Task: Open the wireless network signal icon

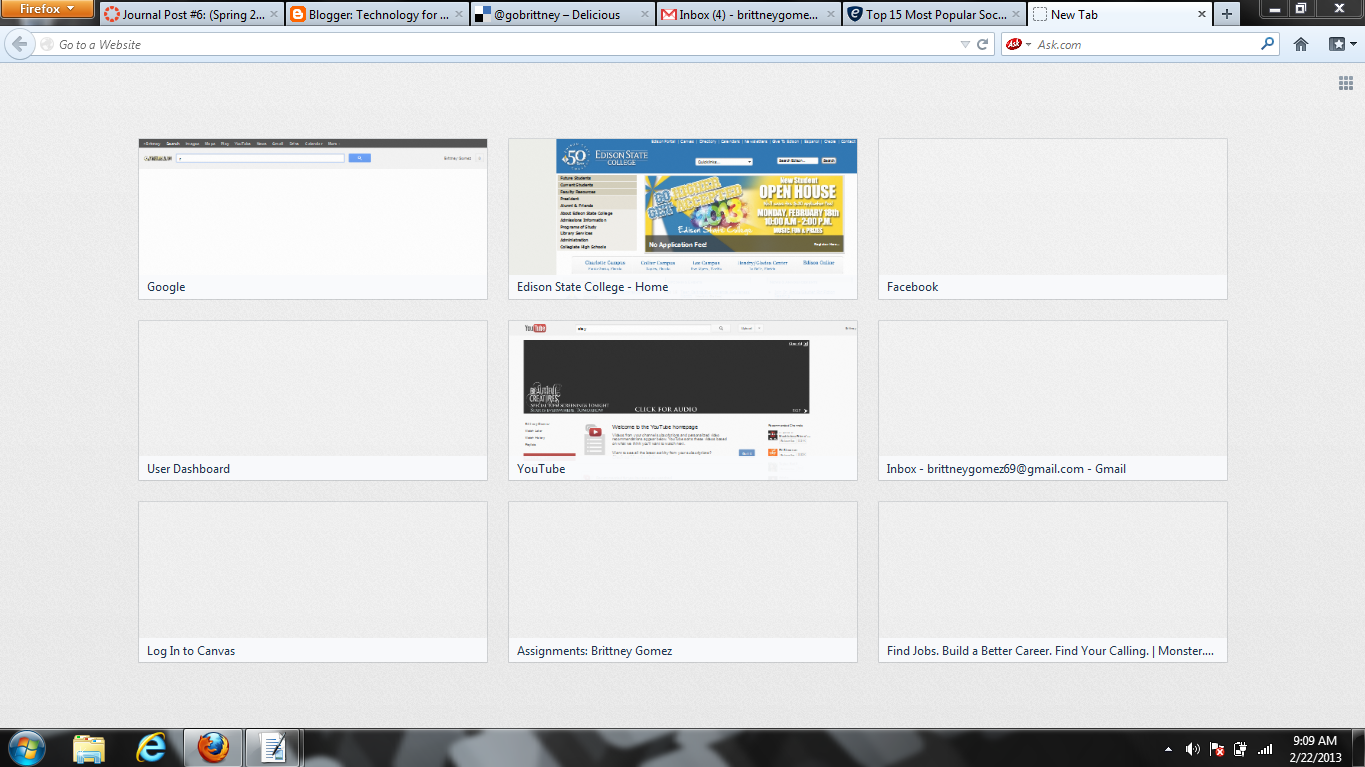Action: point(1265,749)
